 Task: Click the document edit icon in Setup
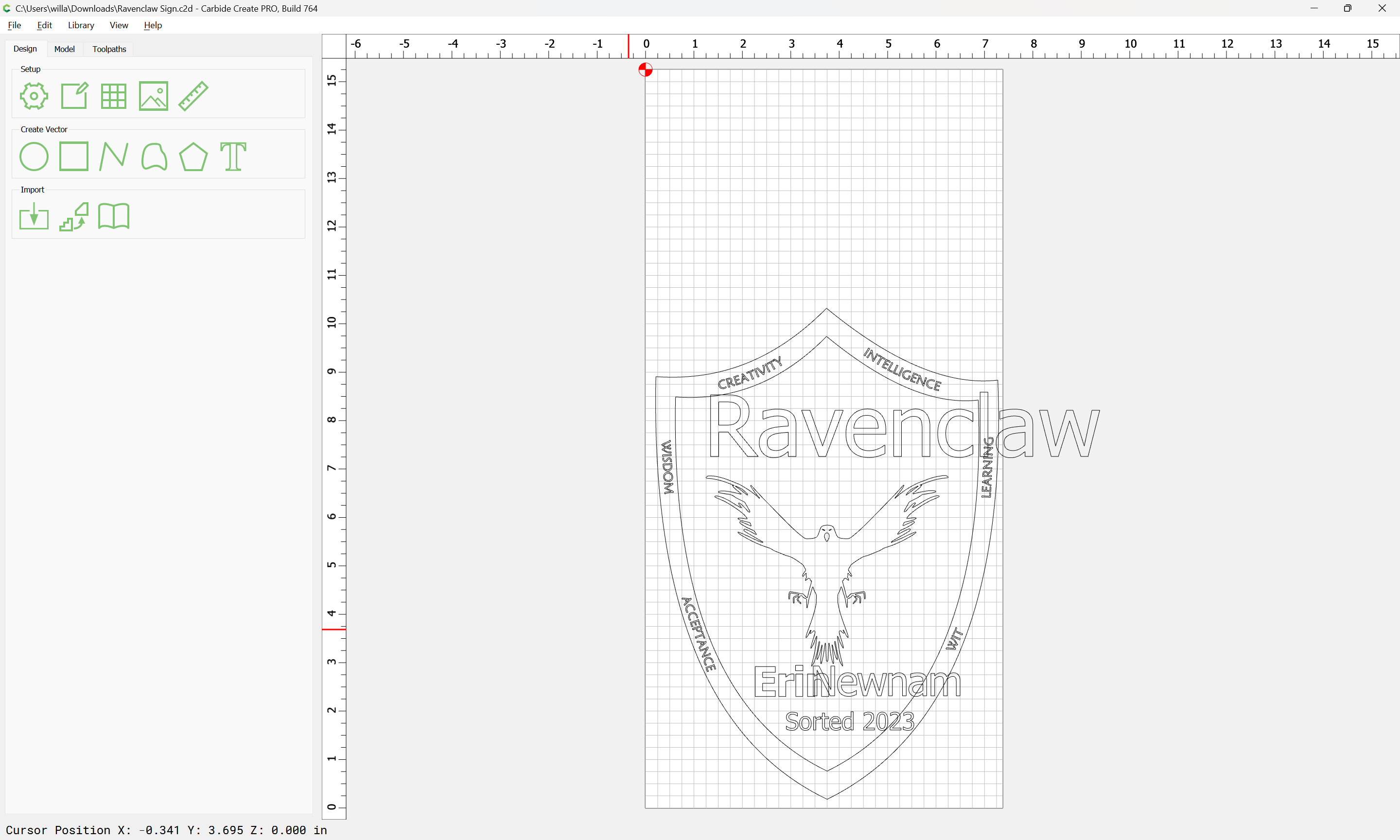tap(74, 96)
